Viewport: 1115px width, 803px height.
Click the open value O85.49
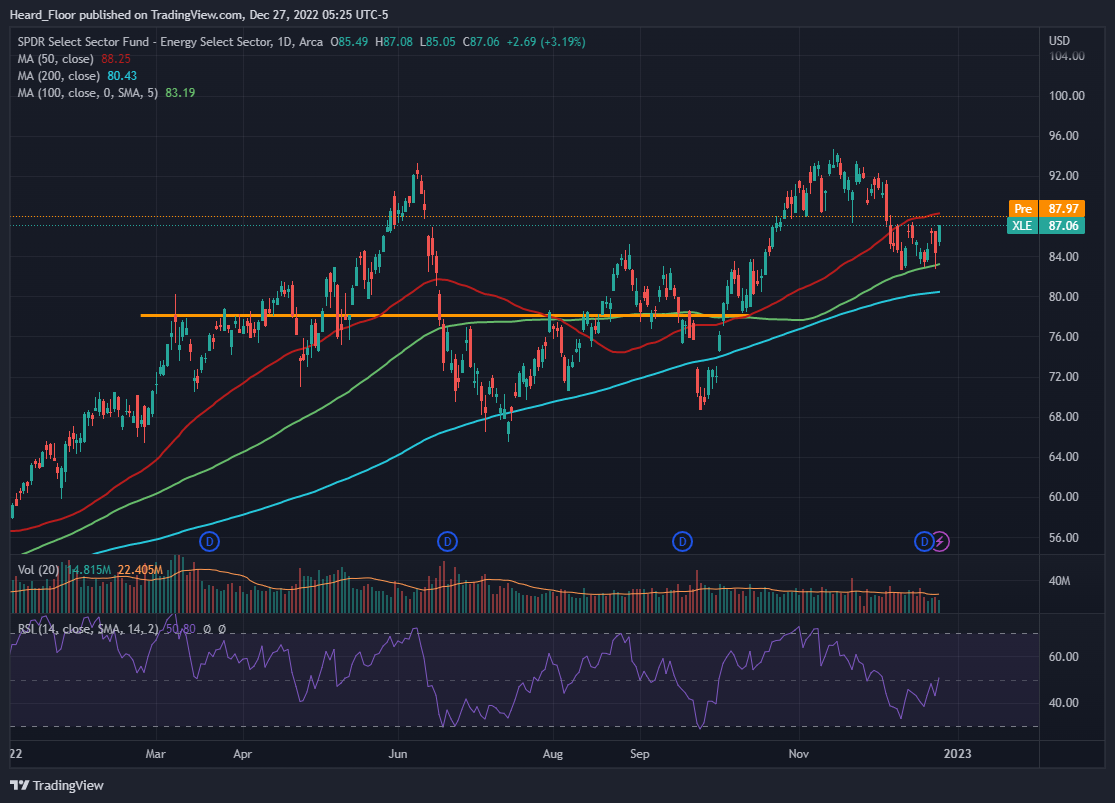349,42
